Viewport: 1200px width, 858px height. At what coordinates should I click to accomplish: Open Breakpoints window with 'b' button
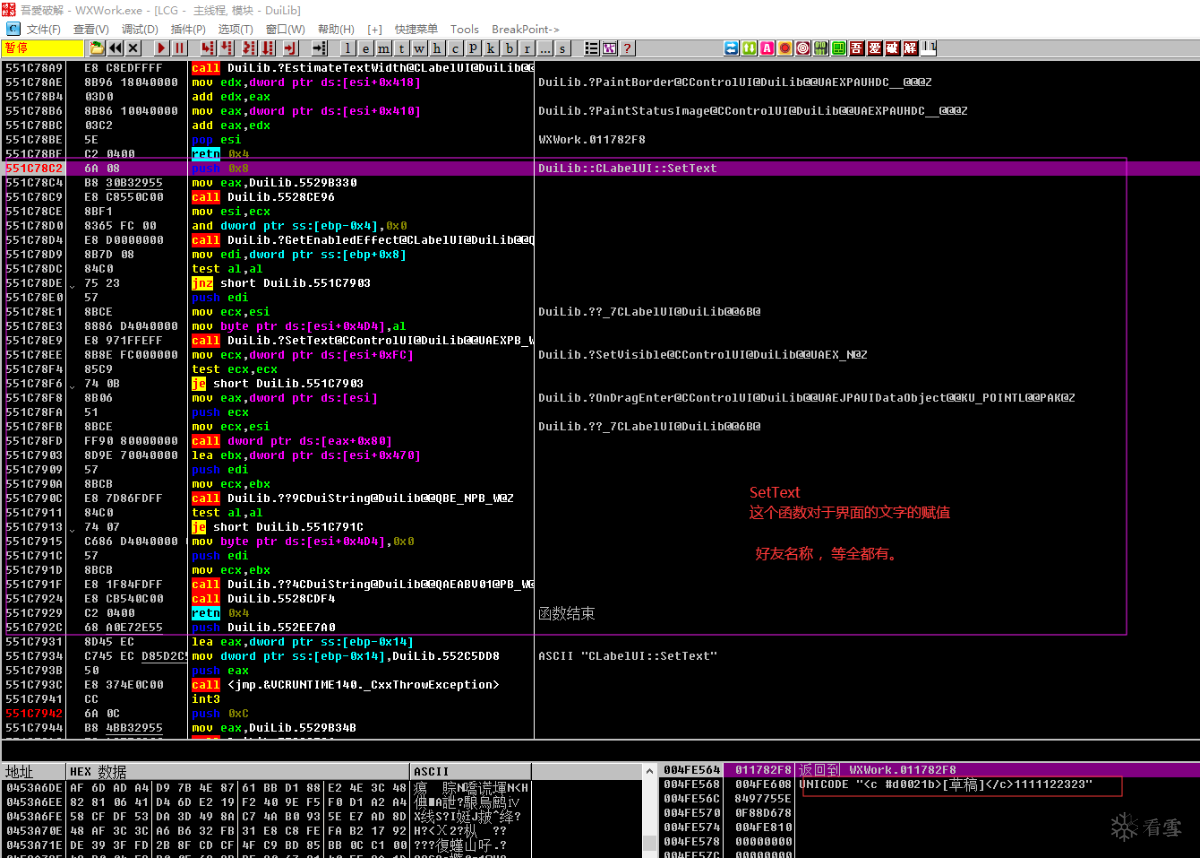click(x=508, y=48)
